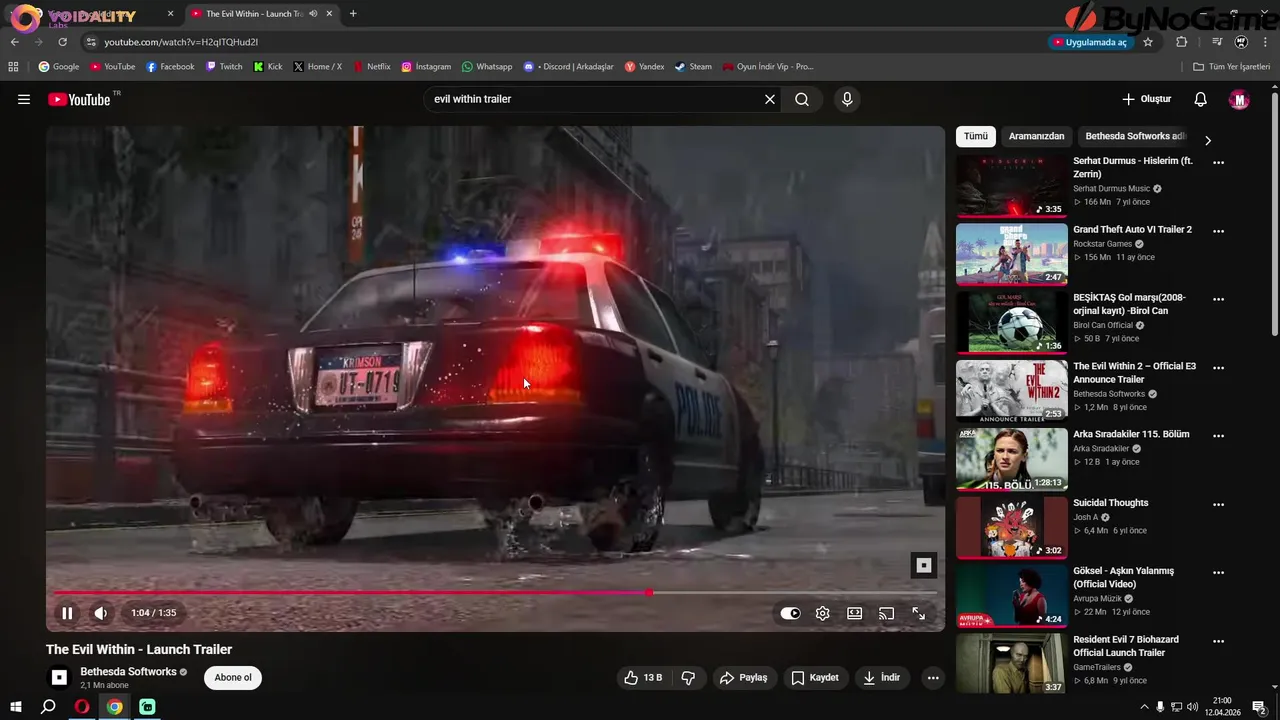Go to YouTube home via logo
This screenshot has height=720, width=1280.
[79, 99]
